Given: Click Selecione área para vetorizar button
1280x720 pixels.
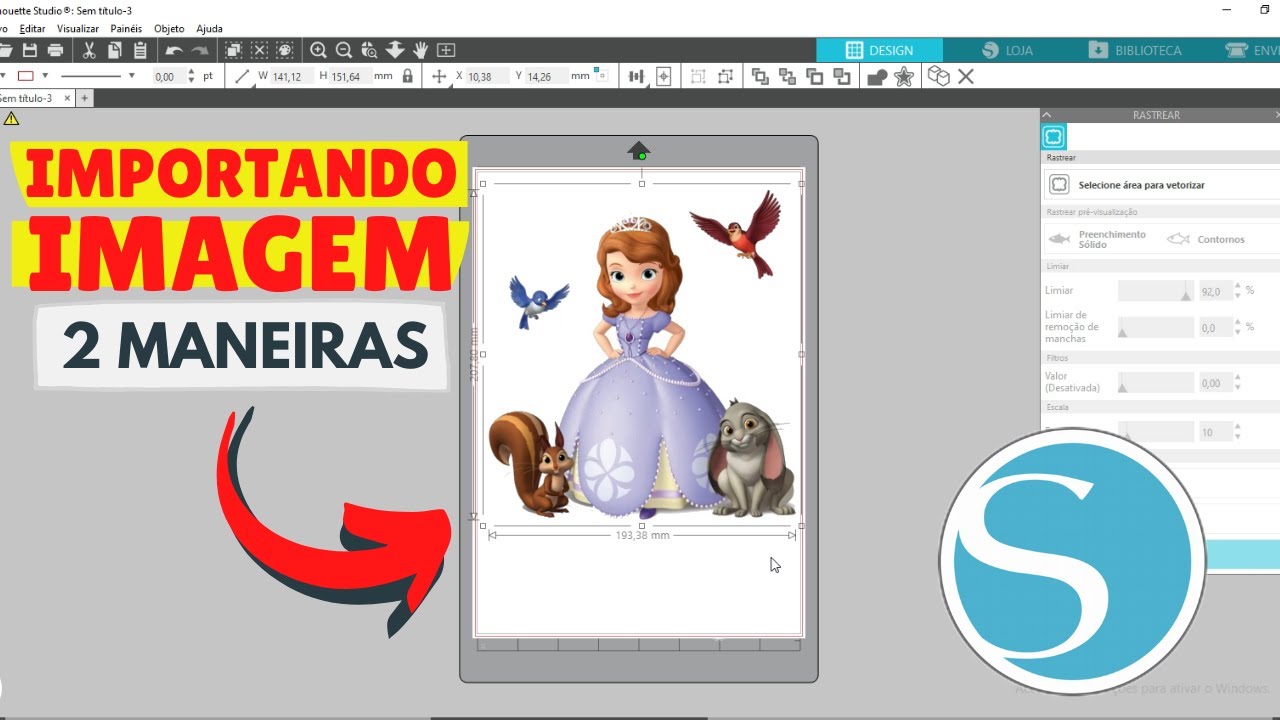Looking at the screenshot, I should tap(1162, 185).
